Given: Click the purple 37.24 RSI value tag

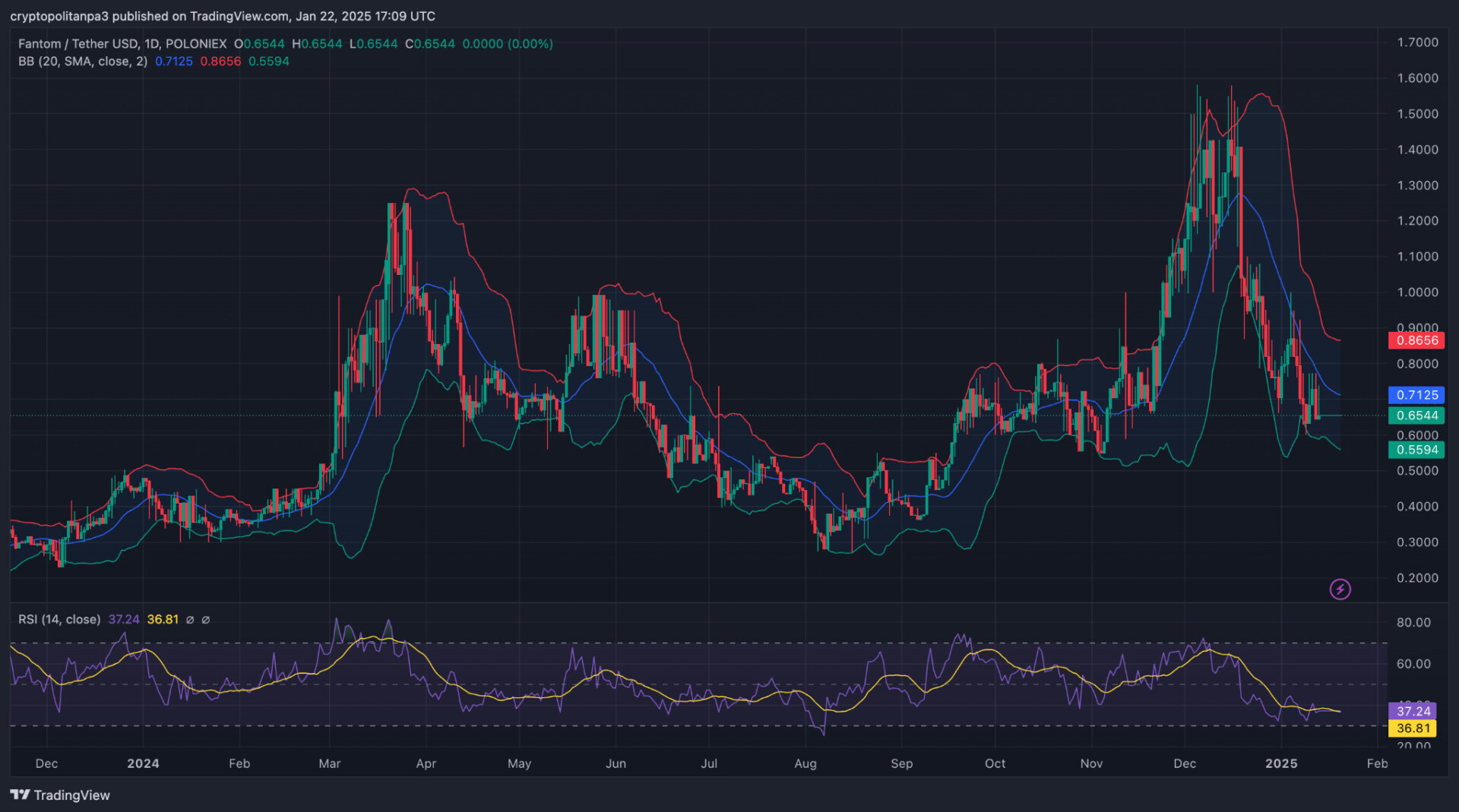Looking at the screenshot, I should tap(1413, 711).
